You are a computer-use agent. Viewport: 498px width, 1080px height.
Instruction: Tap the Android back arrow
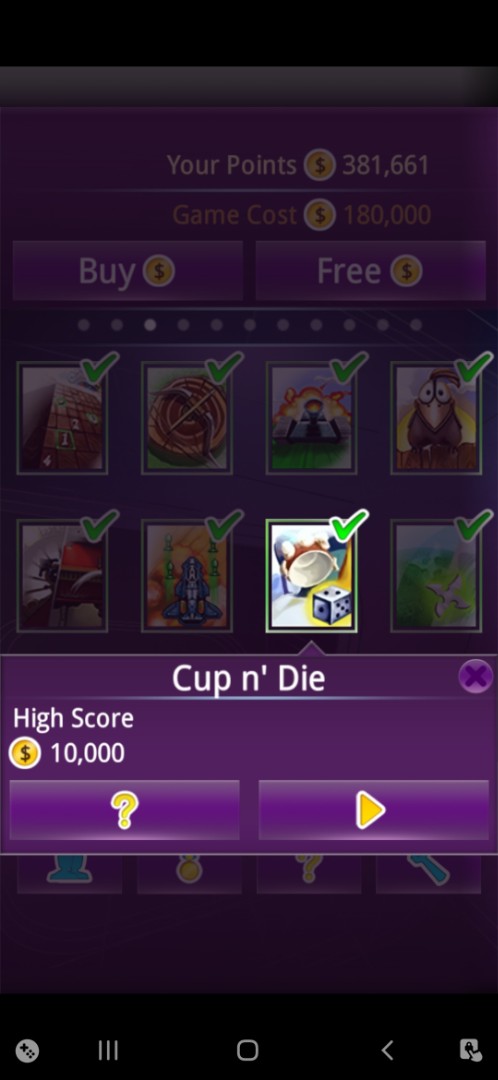[388, 1050]
